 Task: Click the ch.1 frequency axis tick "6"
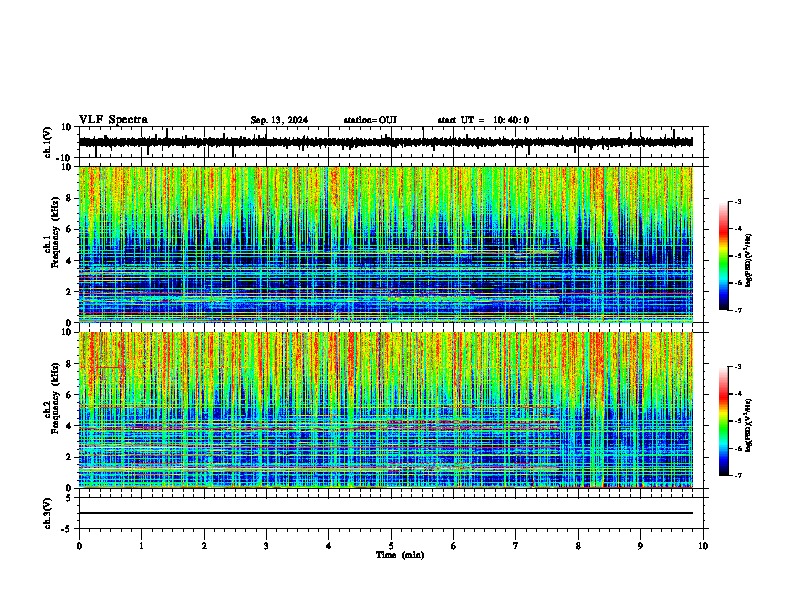point(69,229)
